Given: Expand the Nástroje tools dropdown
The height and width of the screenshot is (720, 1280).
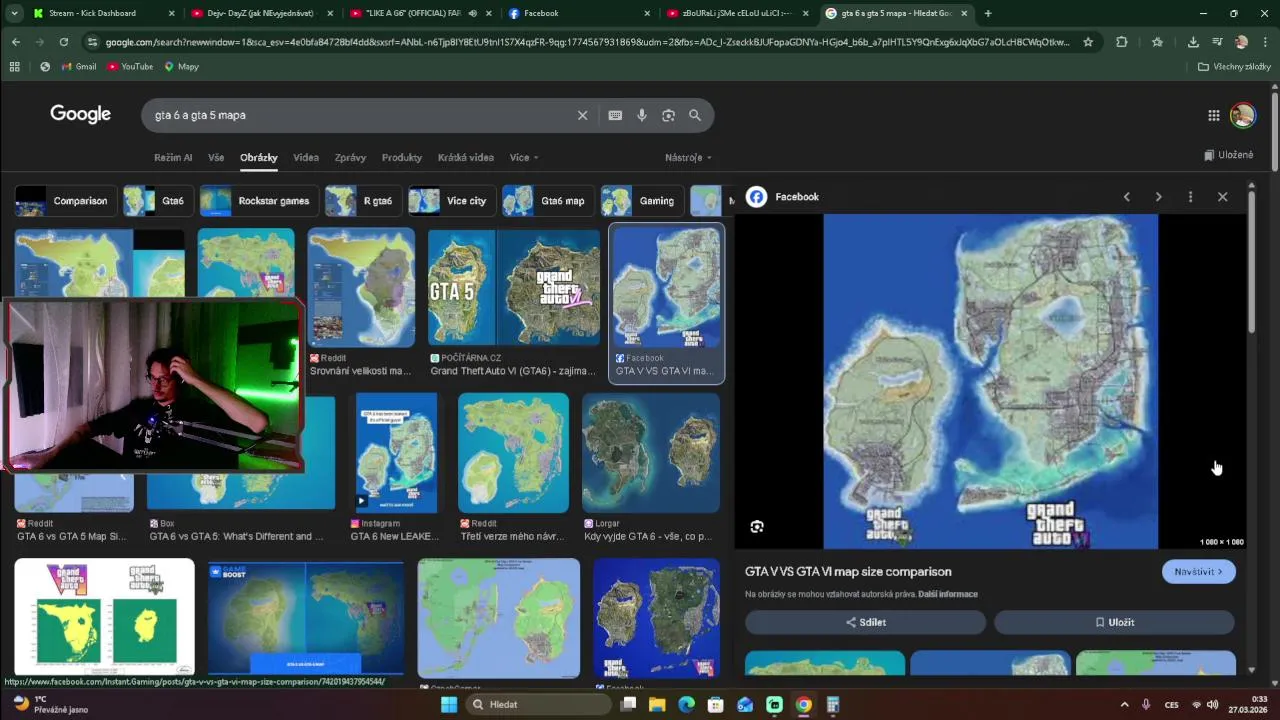Looking at the screenshot, I should click(688, 158).
